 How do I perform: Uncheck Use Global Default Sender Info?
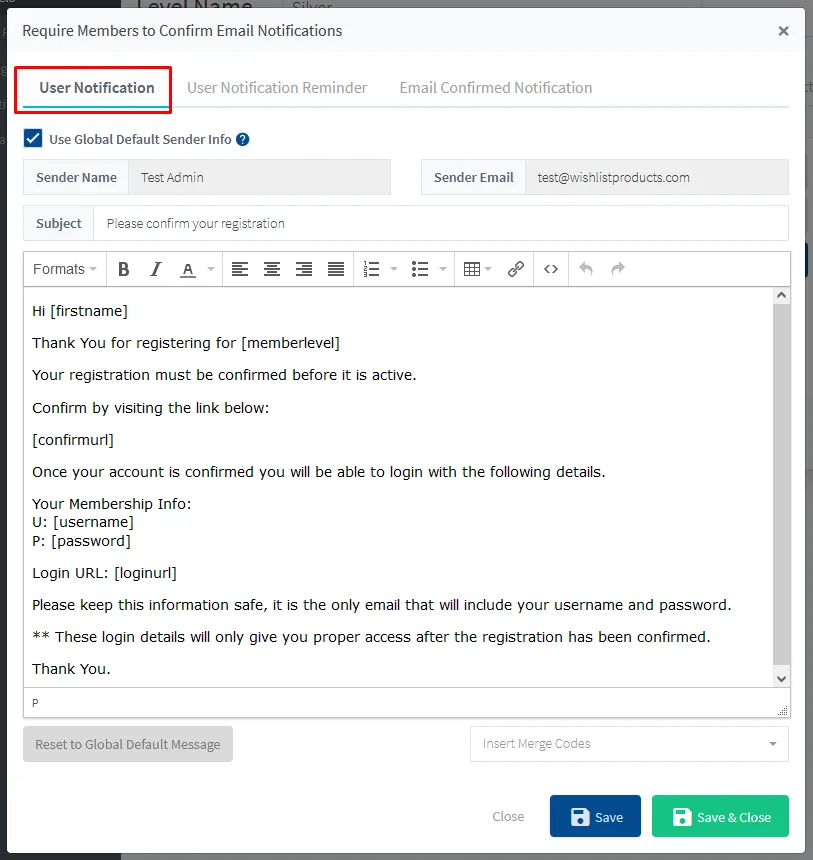(33, 139)
